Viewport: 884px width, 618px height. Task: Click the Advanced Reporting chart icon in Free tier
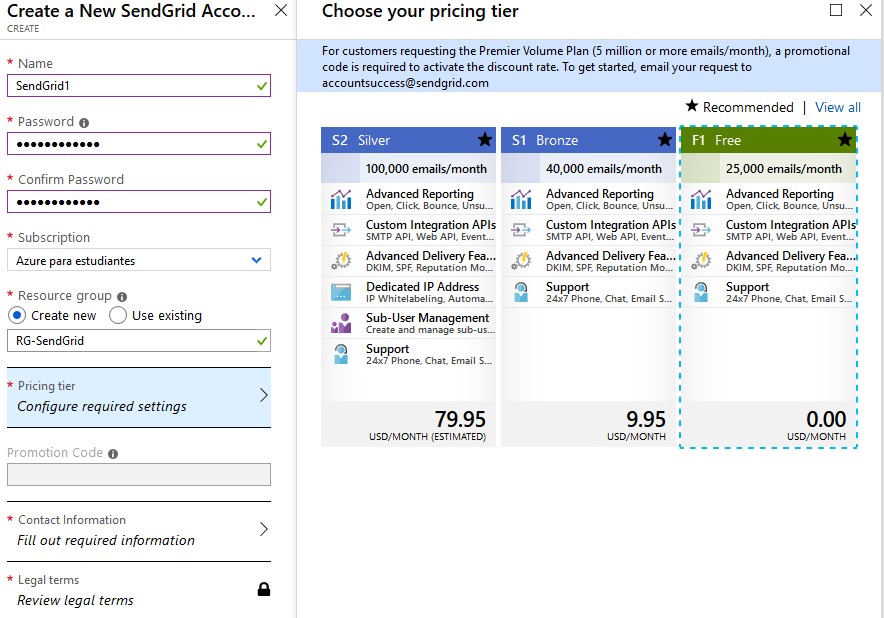point(701,200)
